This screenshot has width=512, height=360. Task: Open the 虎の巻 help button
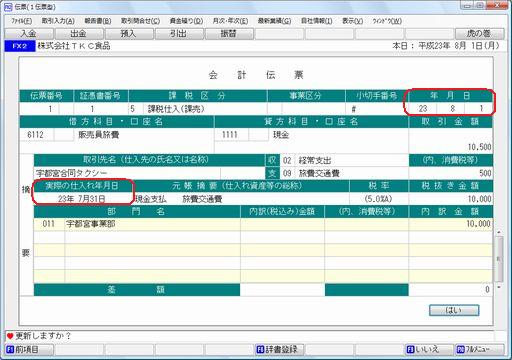(x=479, y=34)
